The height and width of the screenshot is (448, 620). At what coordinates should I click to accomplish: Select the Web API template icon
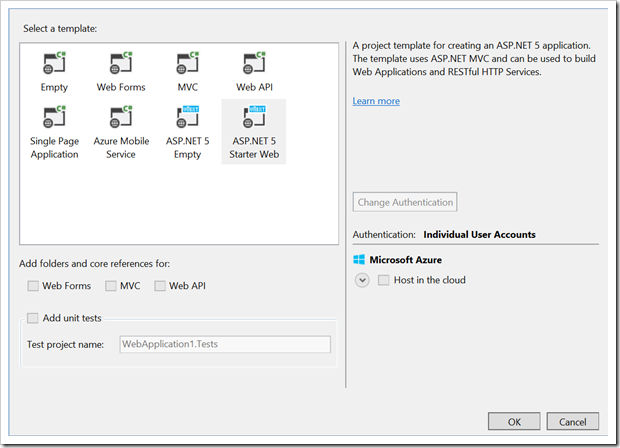coord(253,65)
